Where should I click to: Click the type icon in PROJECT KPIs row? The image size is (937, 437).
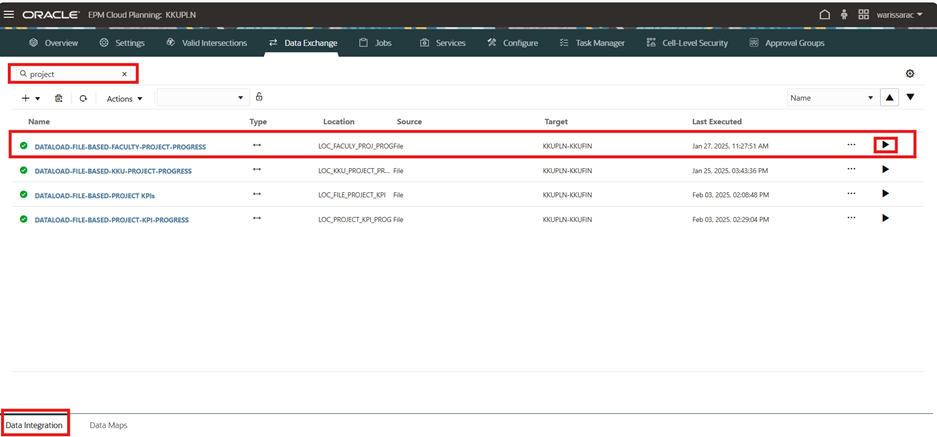(x=257, y=194)
